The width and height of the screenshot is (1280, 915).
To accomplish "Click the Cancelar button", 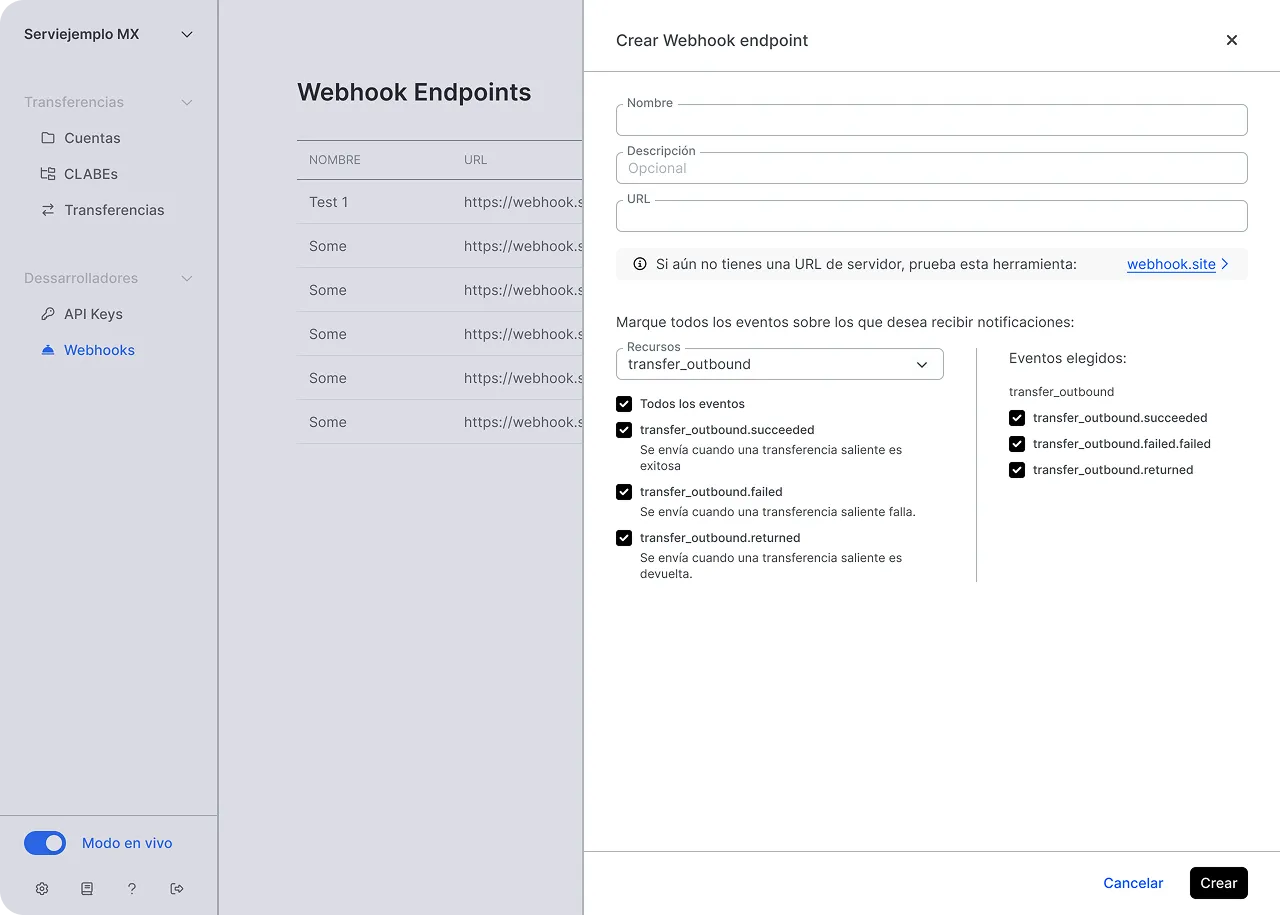I will click(x=1133, y=883).
